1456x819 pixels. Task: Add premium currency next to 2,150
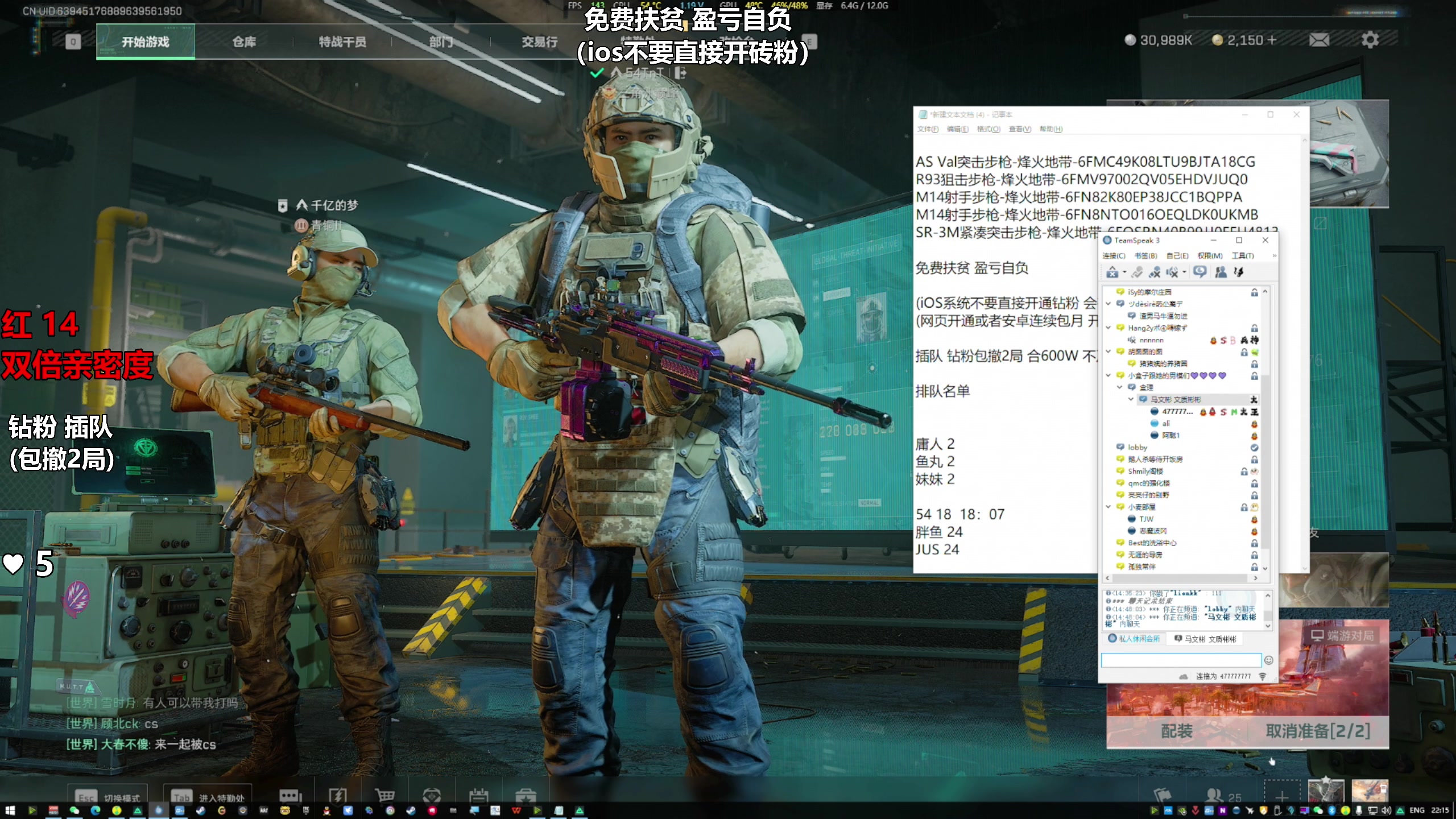point(1272,40)
